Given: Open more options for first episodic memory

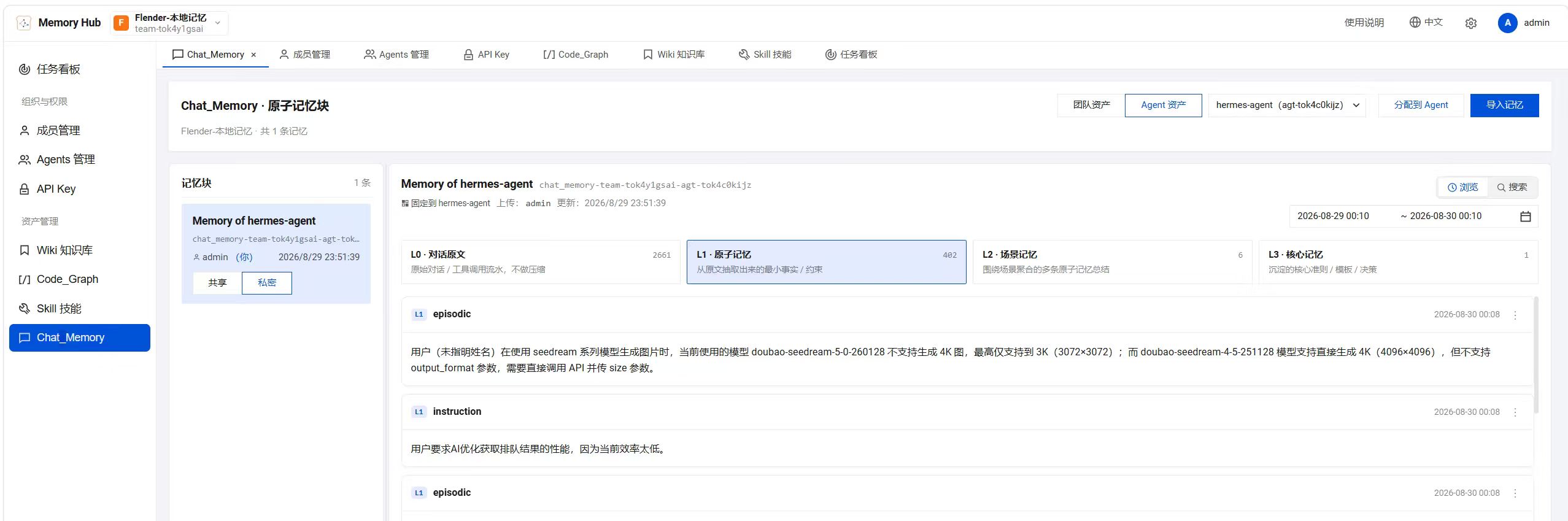Looking at the screenshot, I should click(1515, 315).
